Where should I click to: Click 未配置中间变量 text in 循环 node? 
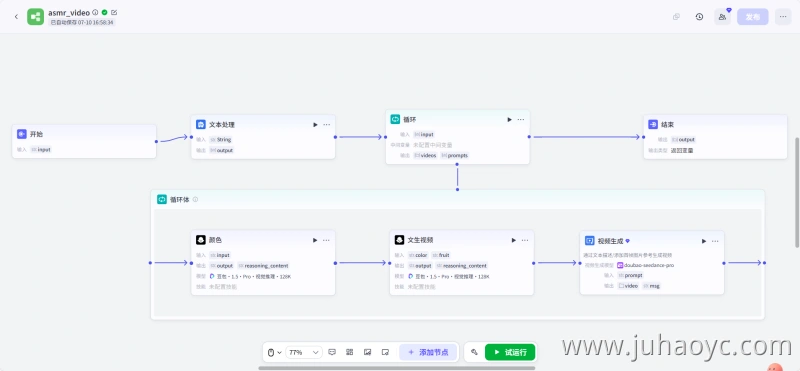[x=433, y=145]
